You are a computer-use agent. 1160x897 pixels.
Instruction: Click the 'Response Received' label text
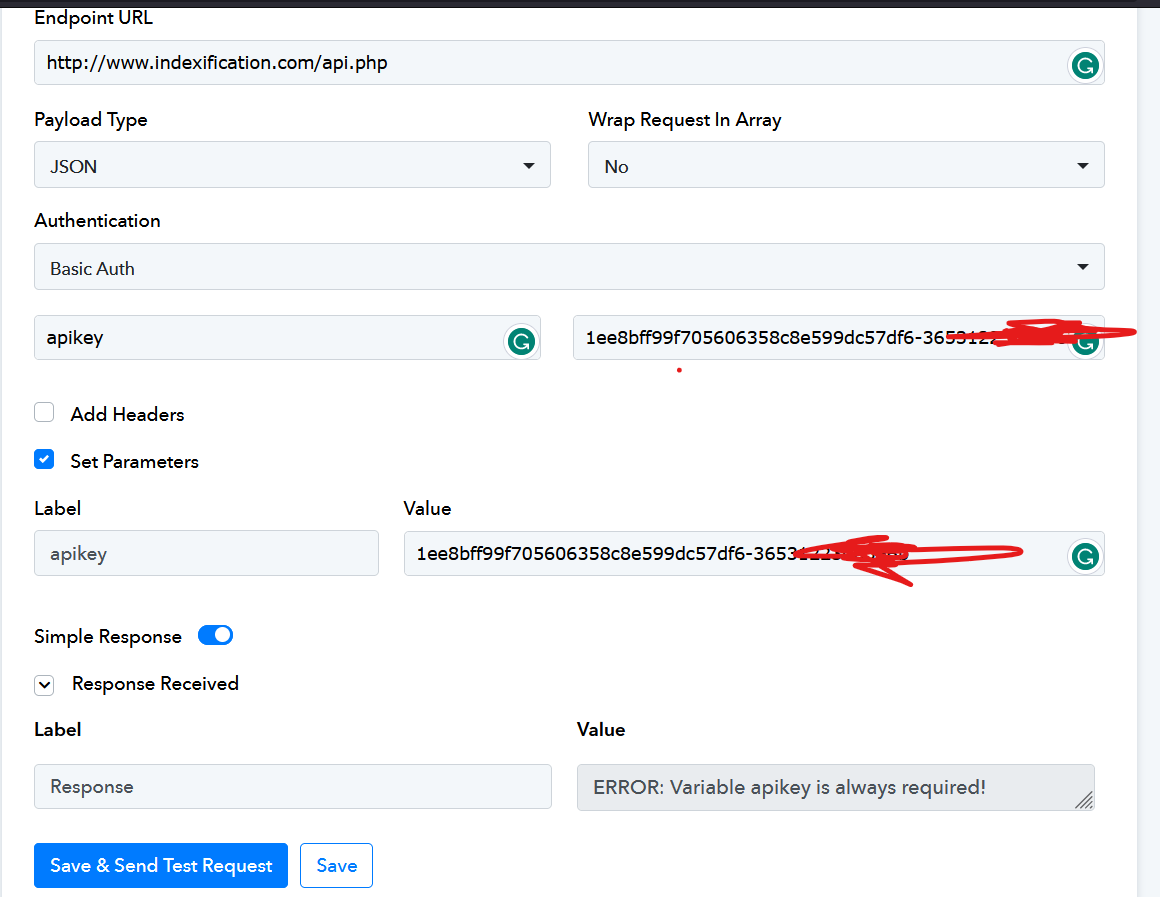tap(155, 683)
